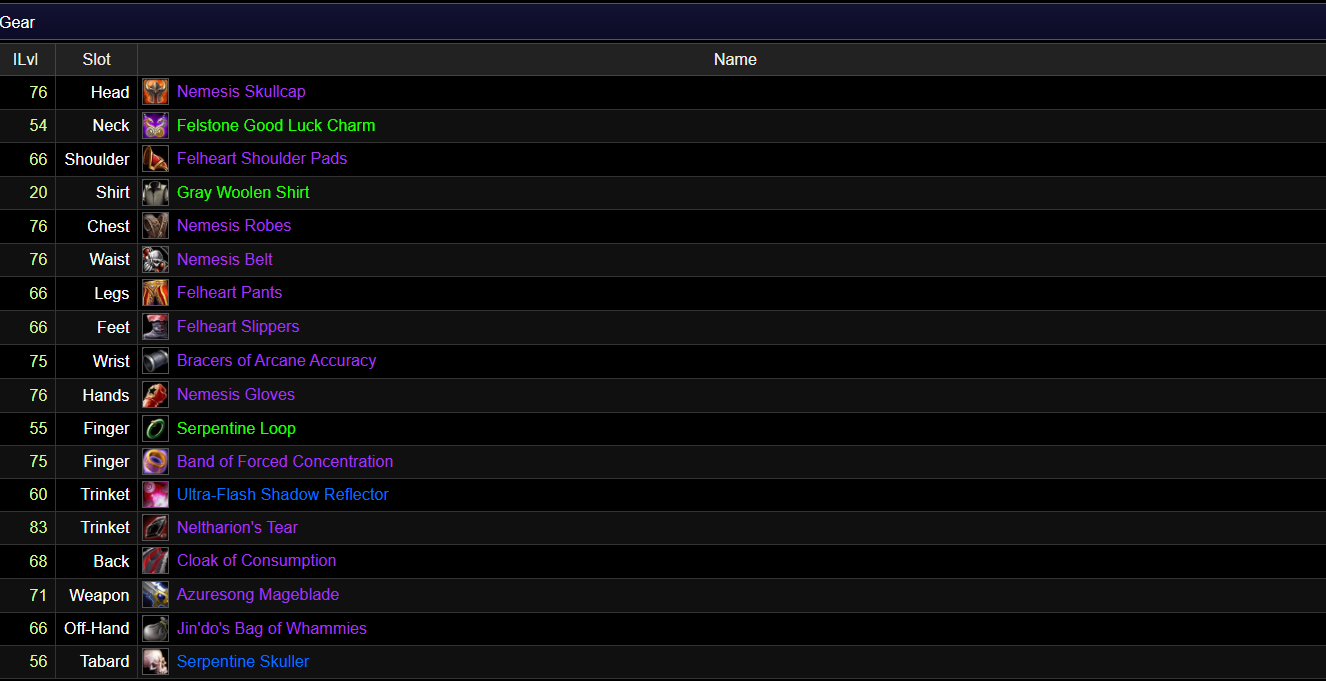Click the Ultra-Flash Shadow Reflector icon
This screenshot has width=1326, height=681.
pos(155,495)
